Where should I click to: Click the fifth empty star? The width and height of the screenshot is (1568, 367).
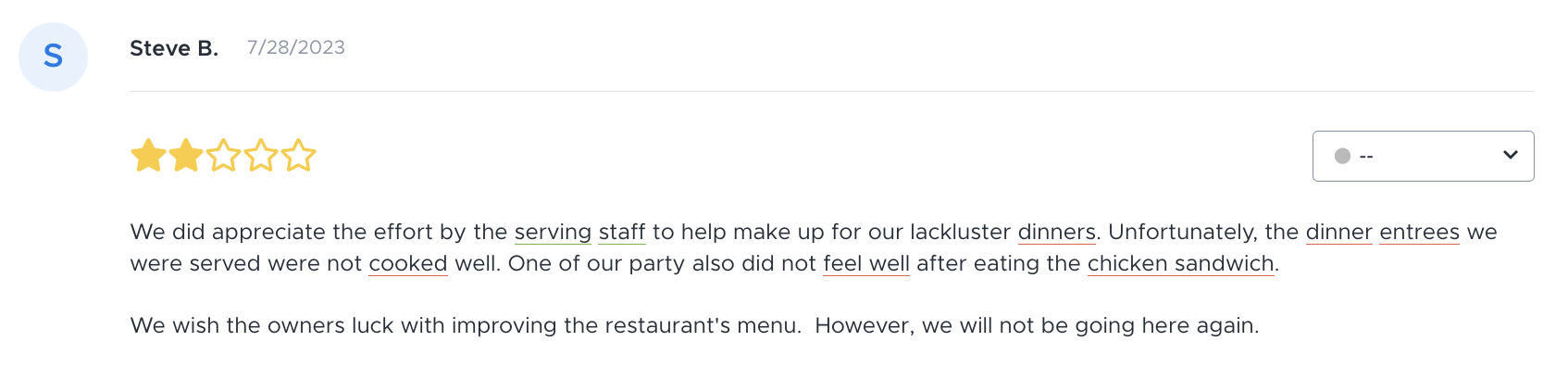(298, 156)
